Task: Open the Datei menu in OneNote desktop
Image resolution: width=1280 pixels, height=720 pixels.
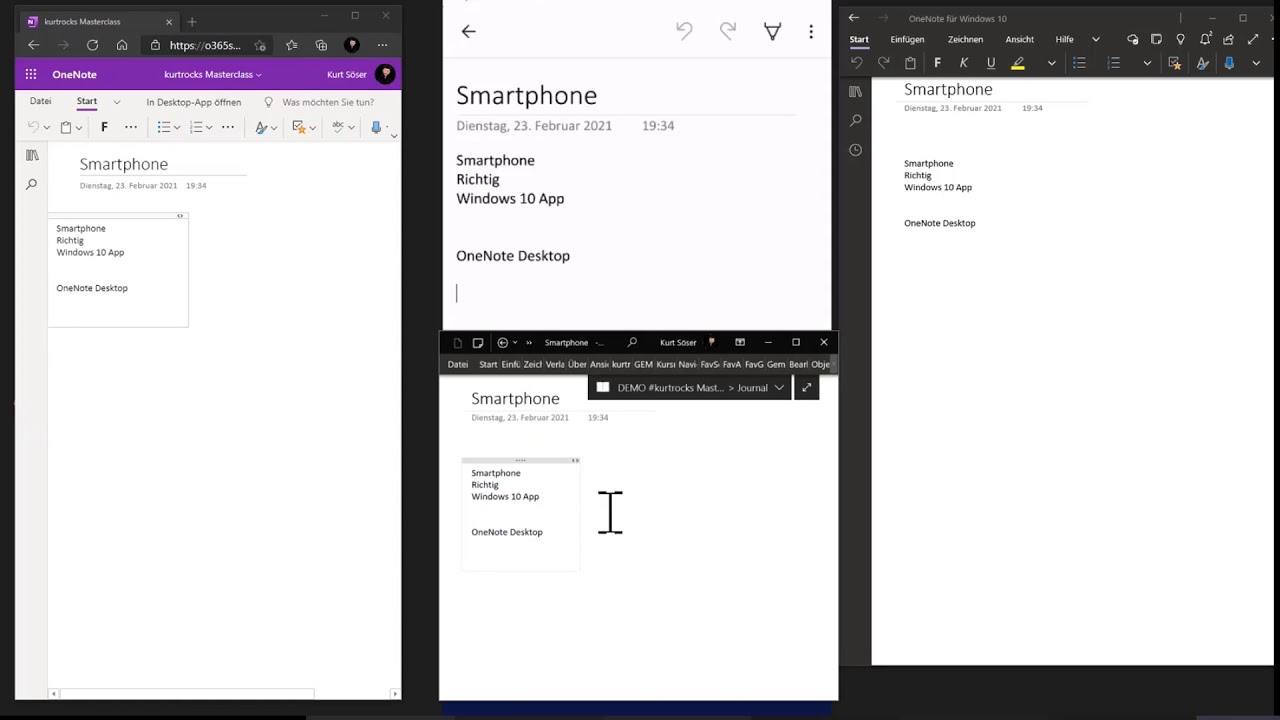Action: tap(458, 364)
